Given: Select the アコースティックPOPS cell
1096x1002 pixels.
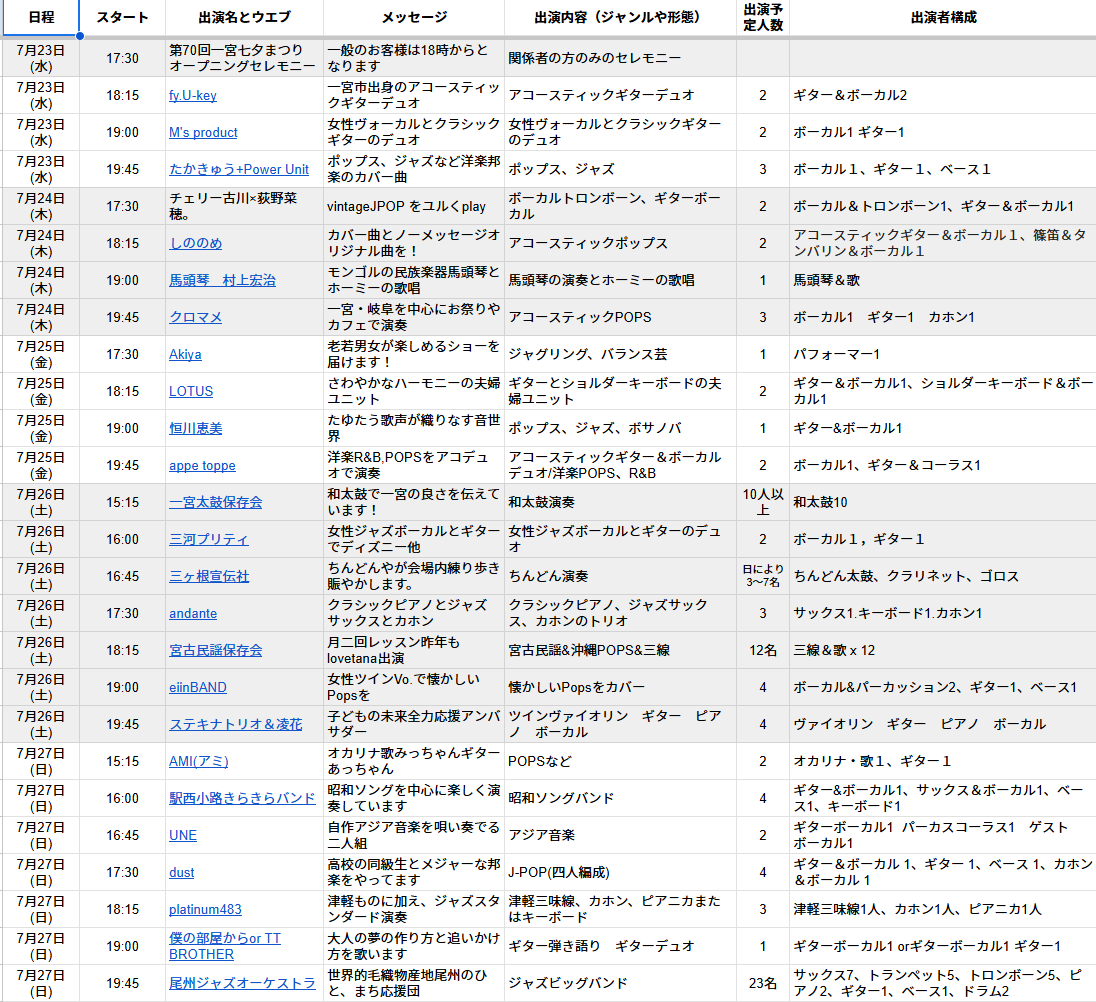Looking at the screenshot, I should (620, 317).
